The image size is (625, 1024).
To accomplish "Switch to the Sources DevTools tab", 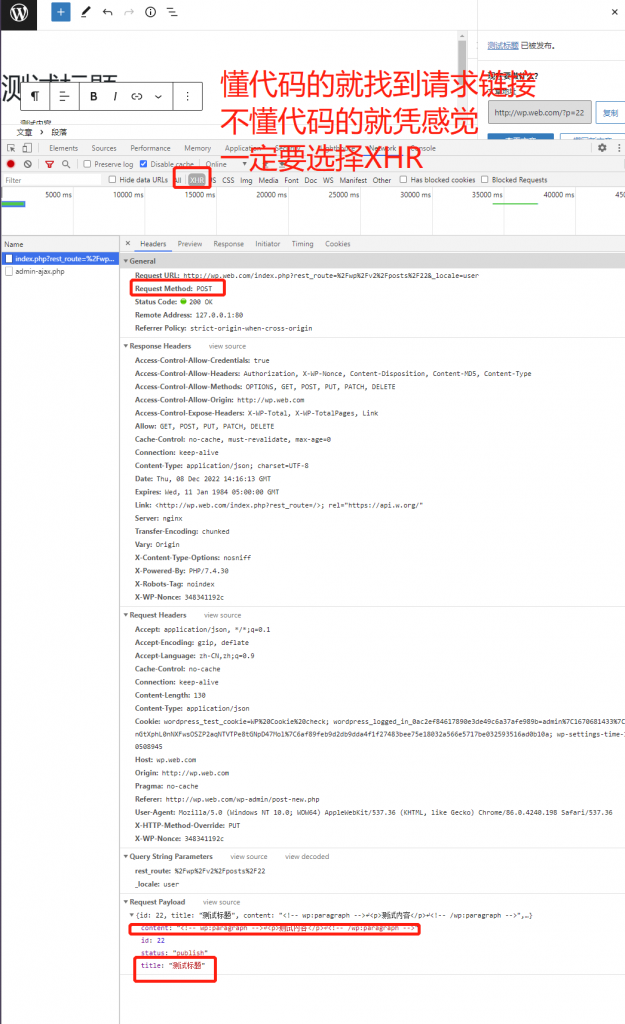I will [104, 148].
